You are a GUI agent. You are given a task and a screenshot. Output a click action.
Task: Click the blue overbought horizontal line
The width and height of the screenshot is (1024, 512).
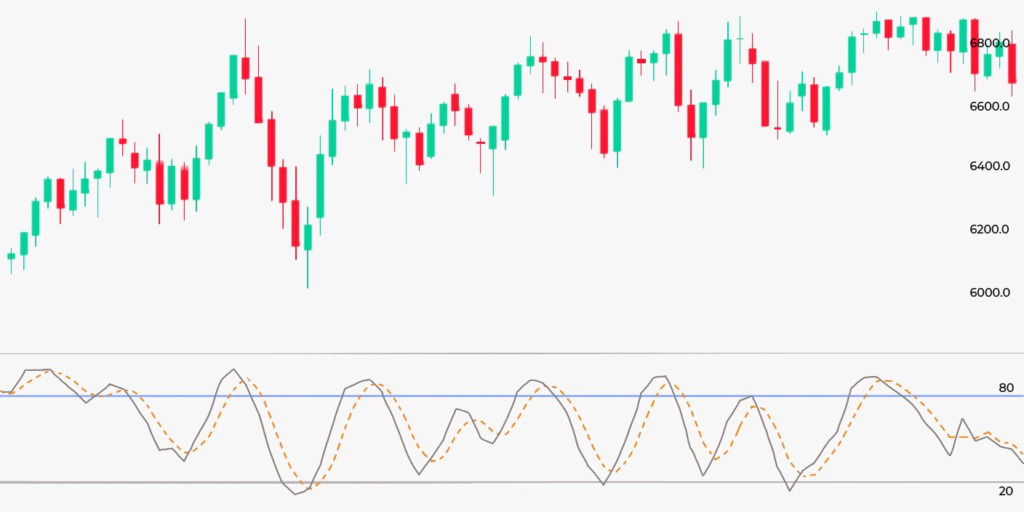coord(500,396)
